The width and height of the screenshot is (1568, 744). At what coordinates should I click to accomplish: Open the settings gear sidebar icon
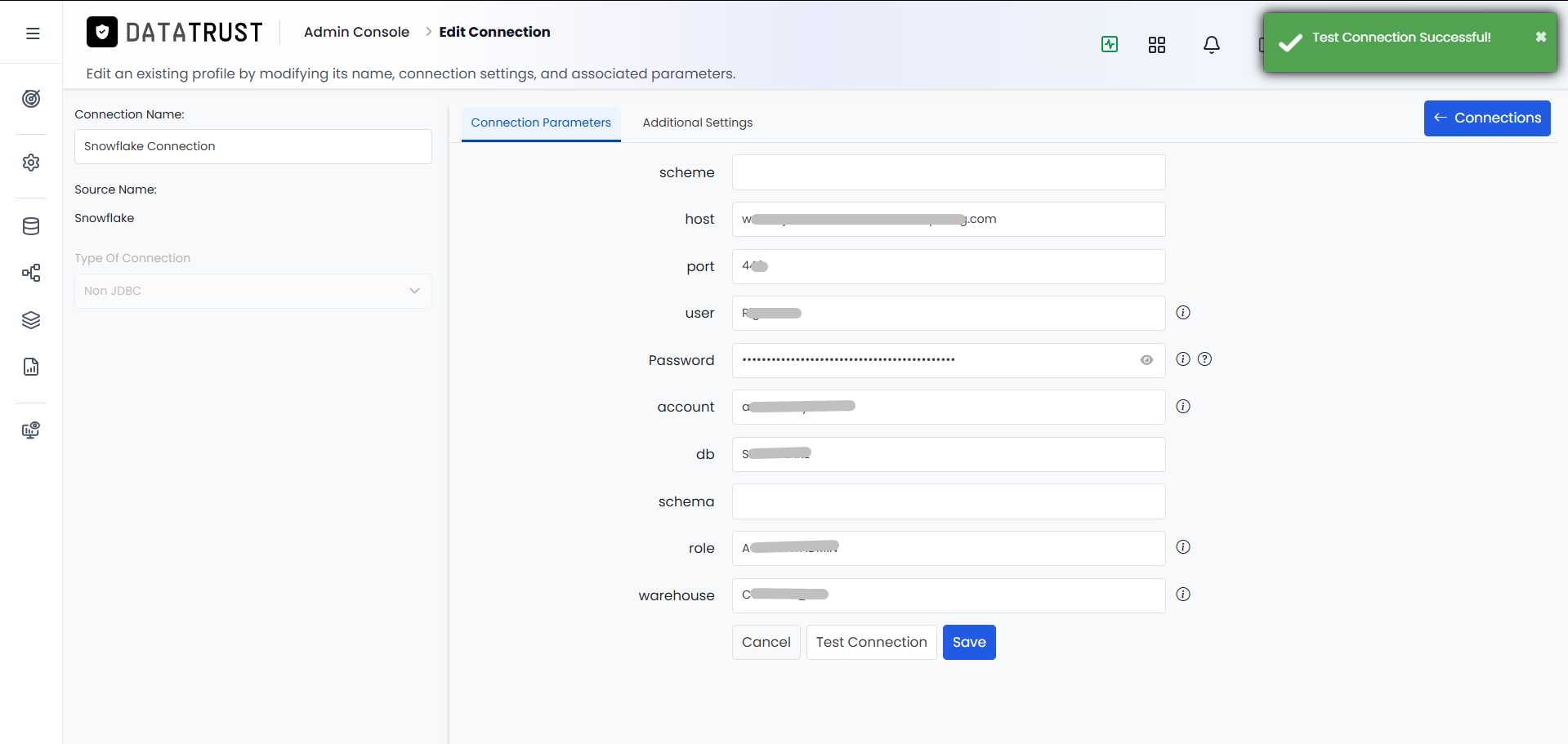[31, 163]
